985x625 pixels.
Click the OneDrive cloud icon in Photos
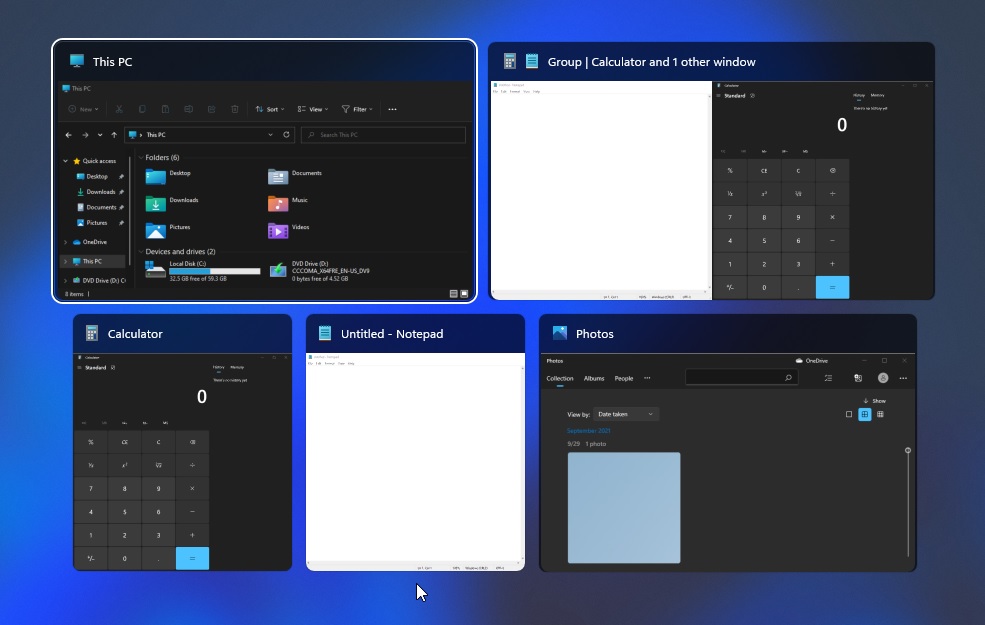pyautogui.click(x=798, y=361)
